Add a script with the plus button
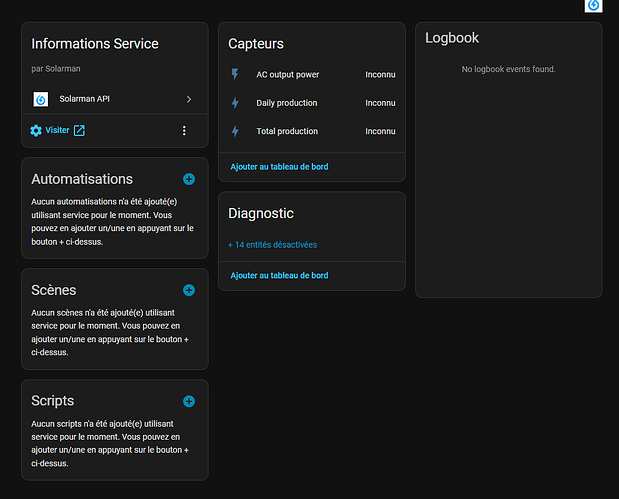This screenshot has height=499, width=619. pyautogui.click(x=189, y=401)
